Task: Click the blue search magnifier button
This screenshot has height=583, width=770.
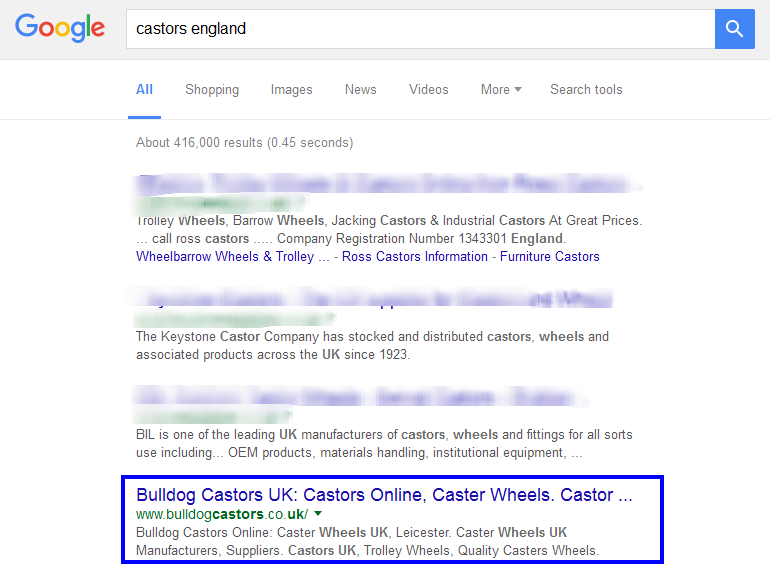Action: (734, 28)
